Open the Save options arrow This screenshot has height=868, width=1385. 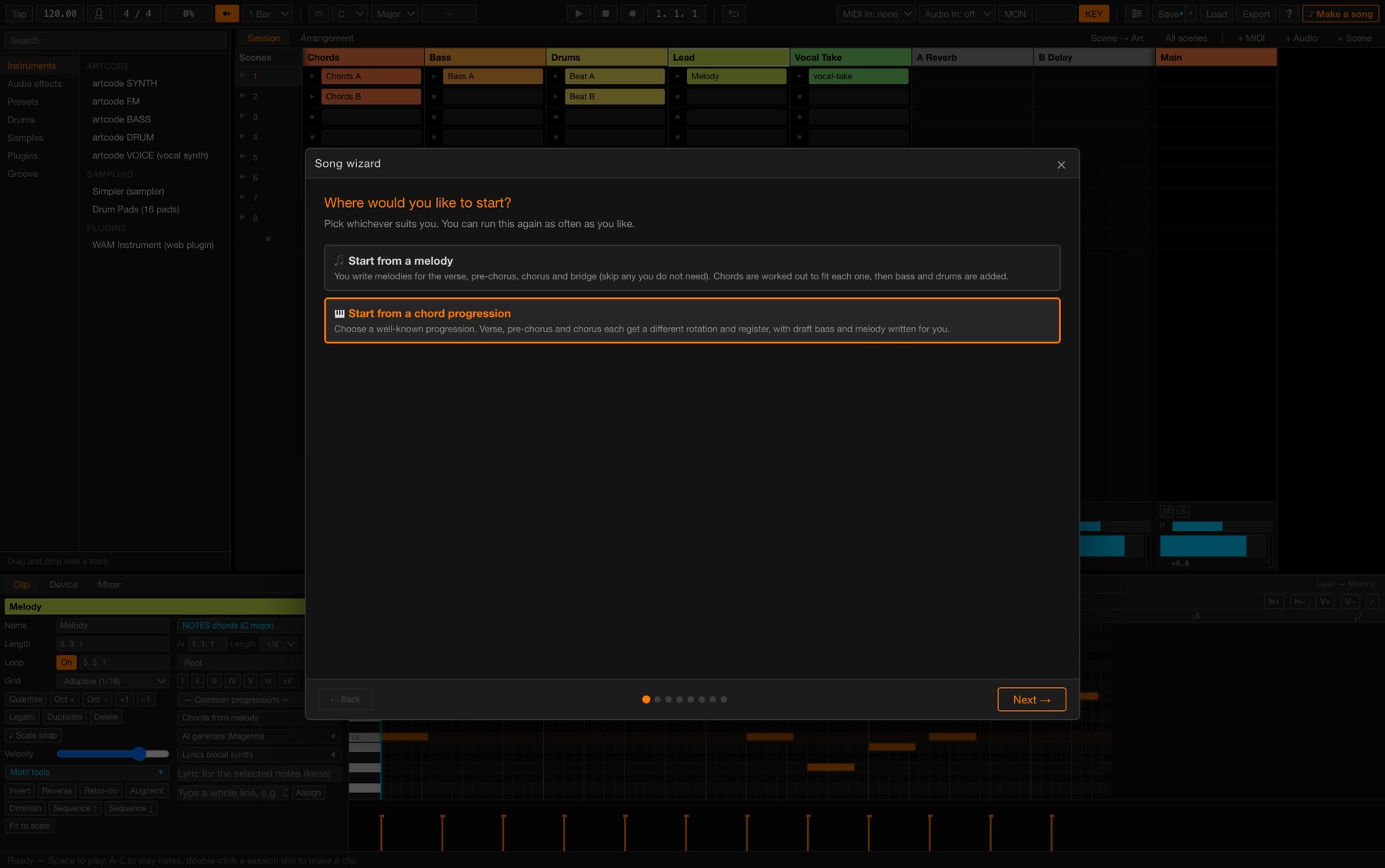(1191, 14)
